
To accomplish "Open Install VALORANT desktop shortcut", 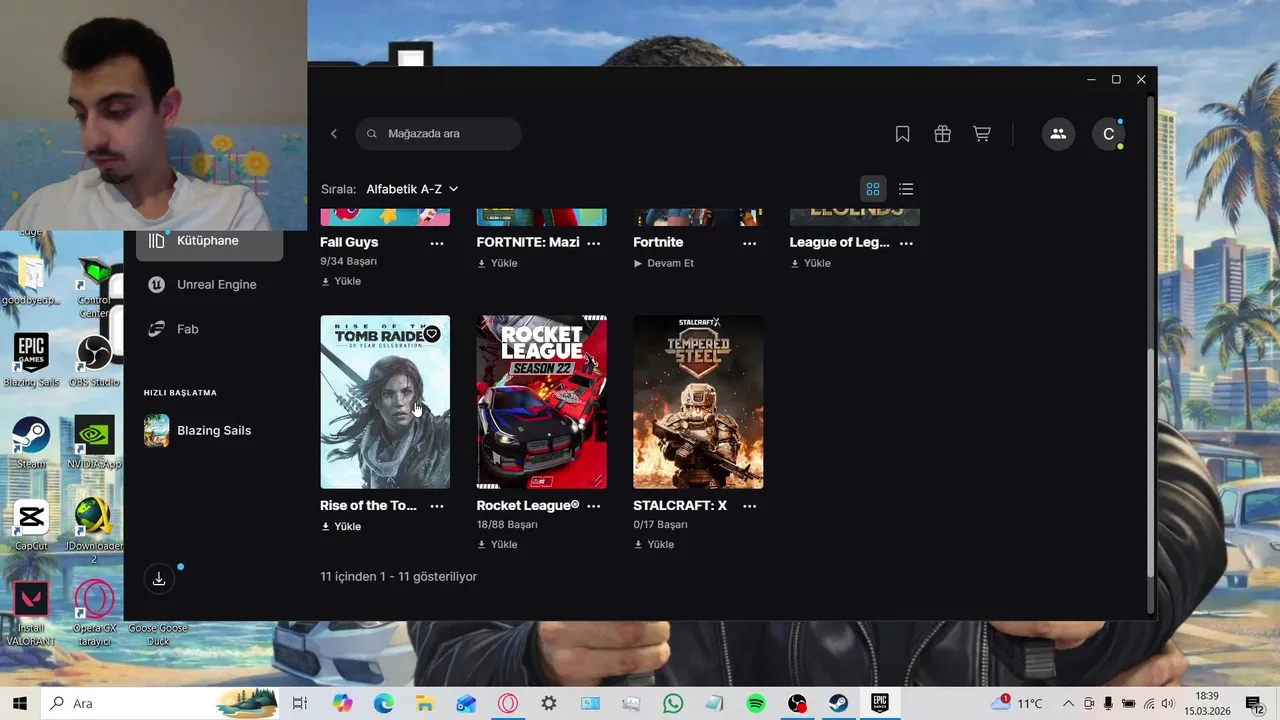I will (31, 612).
